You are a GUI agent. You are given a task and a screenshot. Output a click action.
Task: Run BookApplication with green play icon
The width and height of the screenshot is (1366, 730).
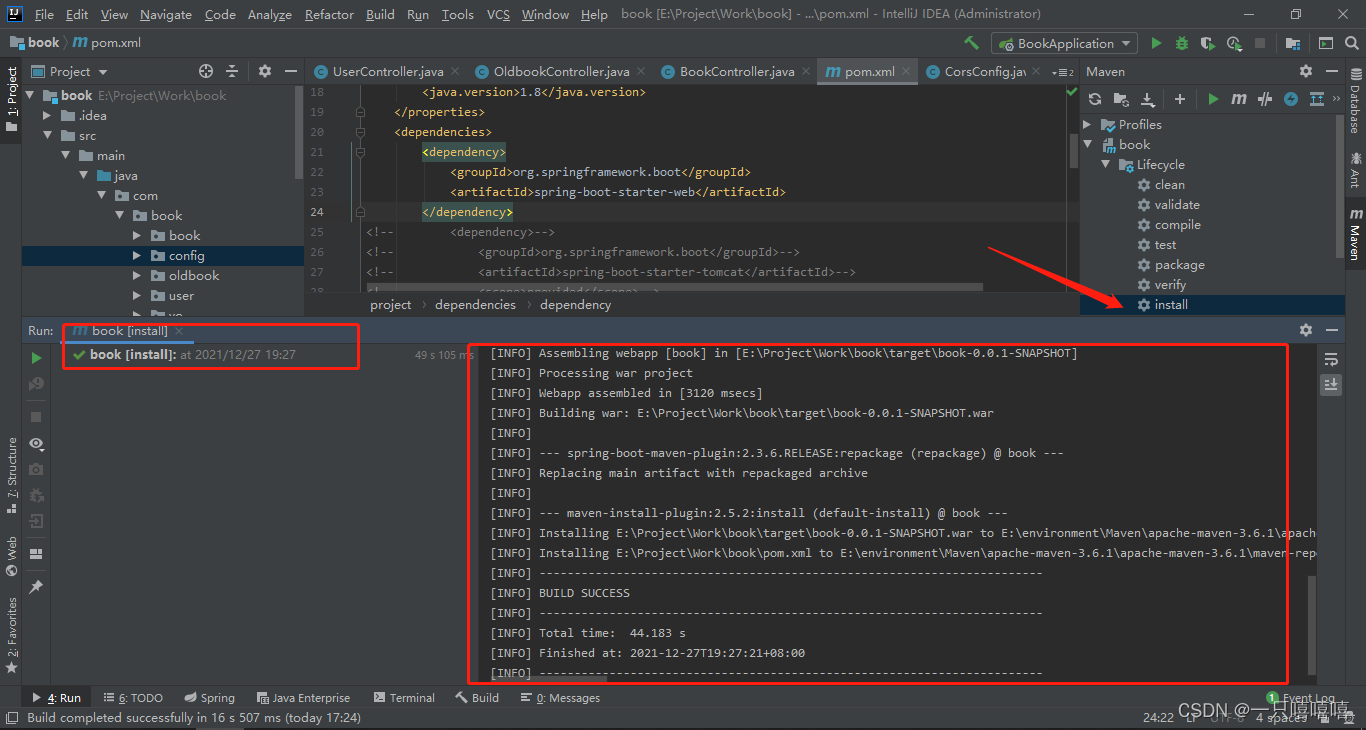pos(1156,43)
